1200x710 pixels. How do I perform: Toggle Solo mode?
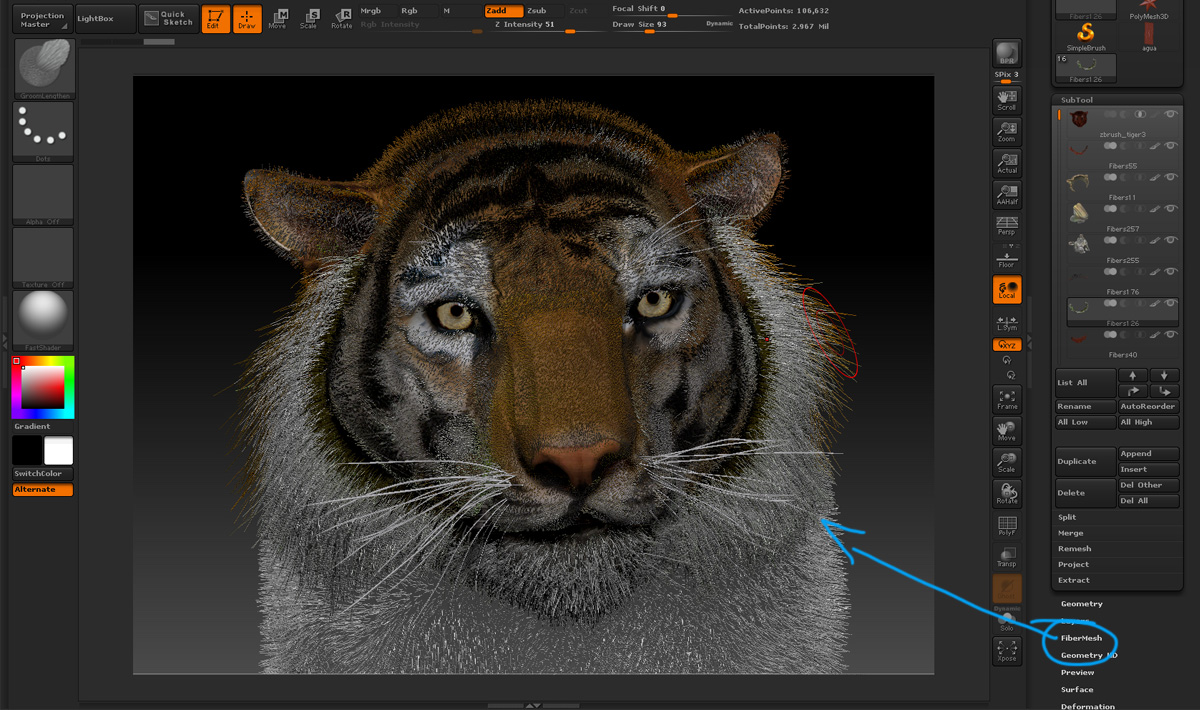click(1007, 622)
